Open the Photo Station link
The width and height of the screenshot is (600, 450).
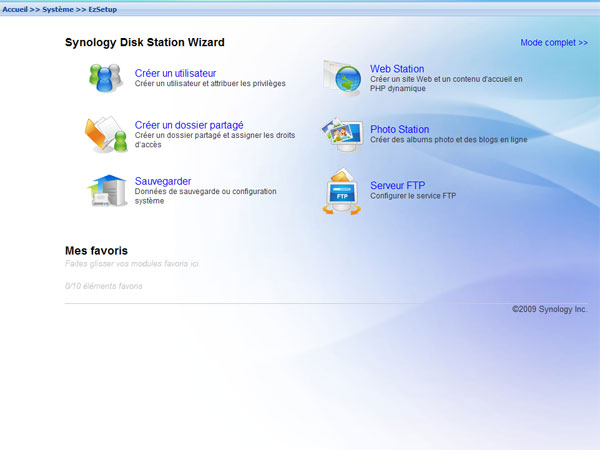coord(399,129)
